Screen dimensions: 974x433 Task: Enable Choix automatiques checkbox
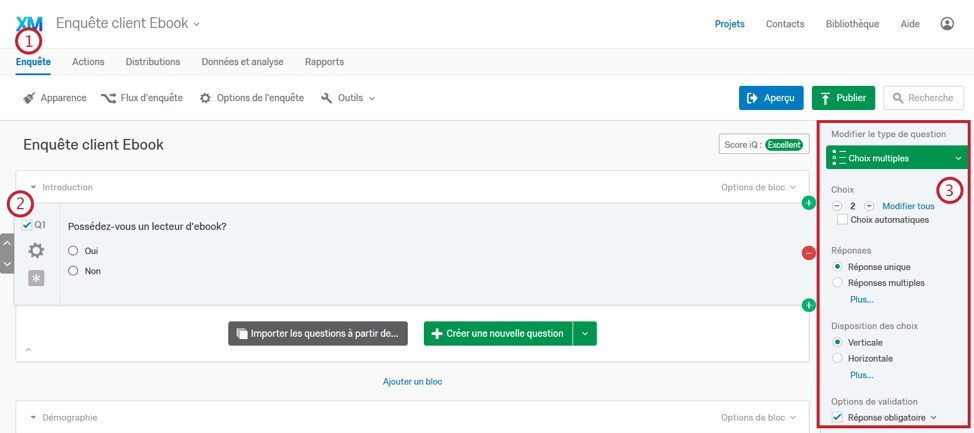point(842,219)
